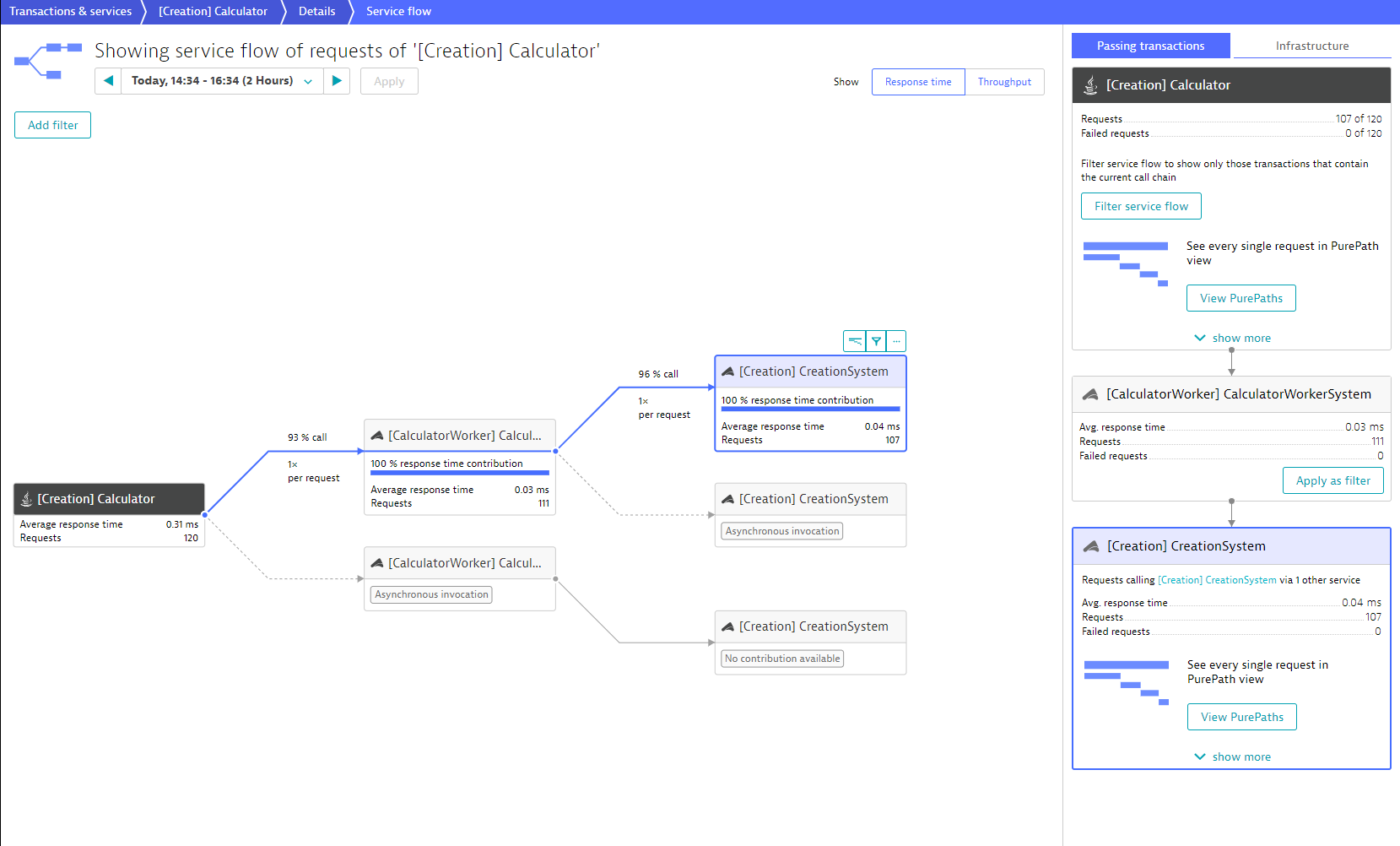Open [Creation] CreationSystem link in side panel
Image resolution: width=1400 pixels, height=846 pixels.
click(x=1217, y=580)
